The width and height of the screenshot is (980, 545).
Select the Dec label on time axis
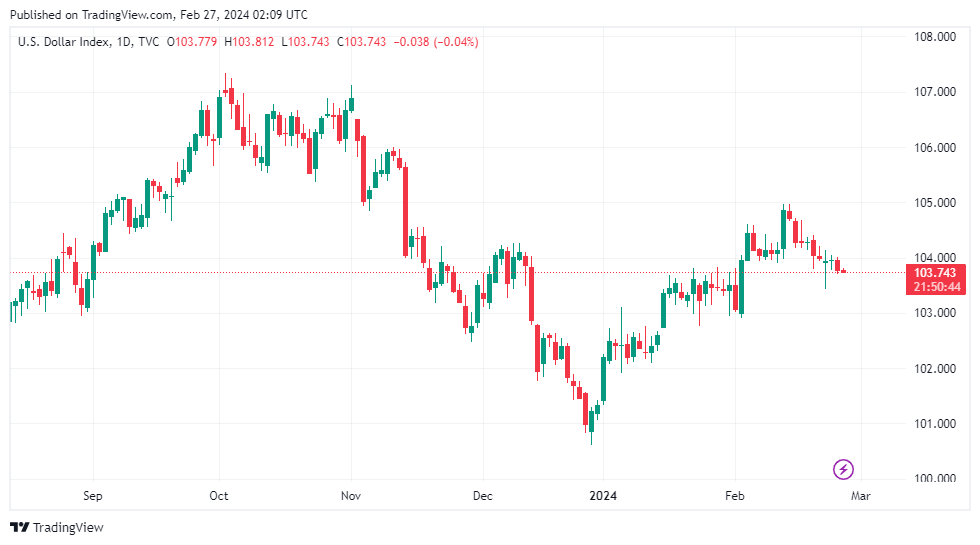pyautogui.click(x=483, y=496)
